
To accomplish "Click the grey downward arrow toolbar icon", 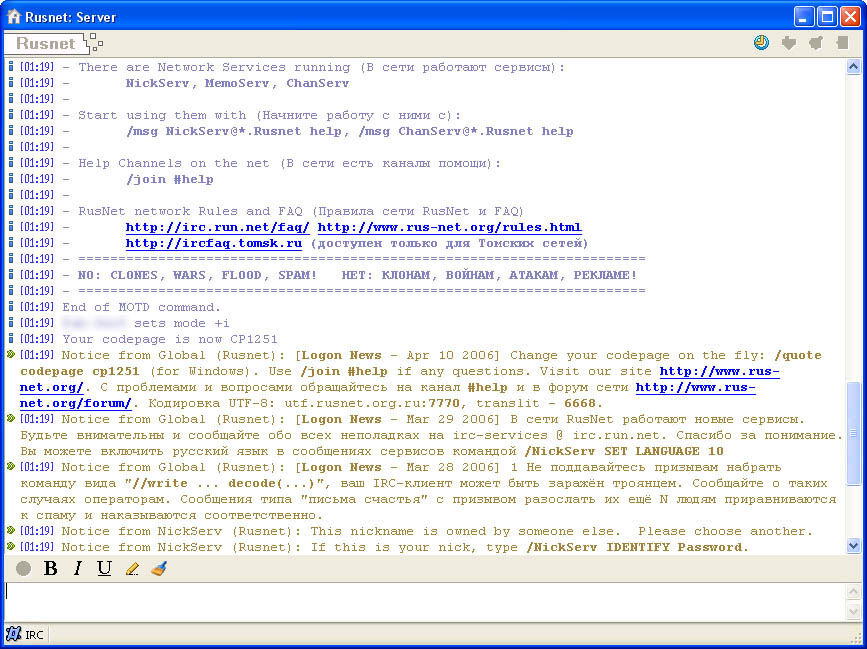I will pyautogui.click(x=788, y=43).
